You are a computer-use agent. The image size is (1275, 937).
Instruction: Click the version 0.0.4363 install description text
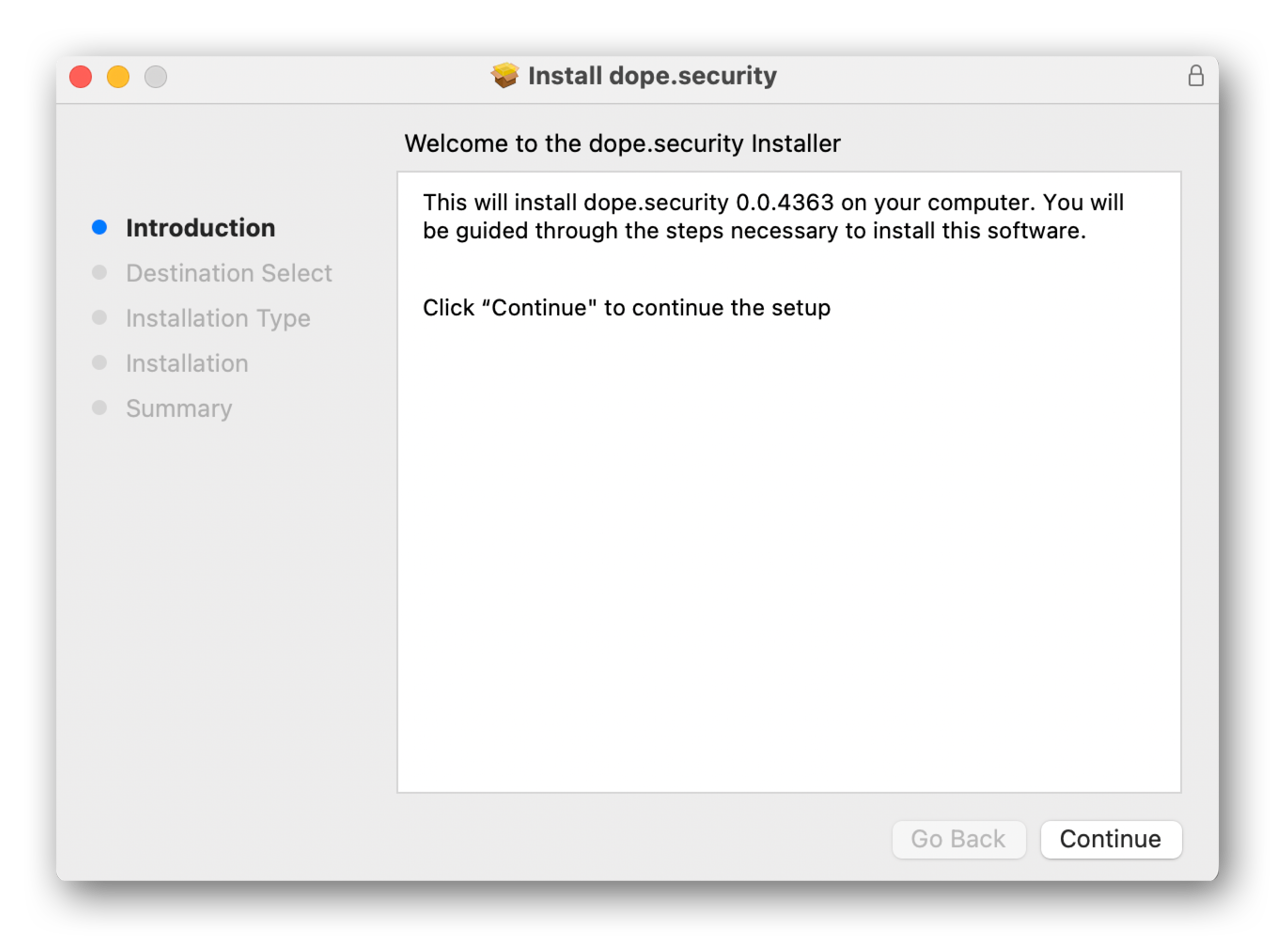(772, 217)
